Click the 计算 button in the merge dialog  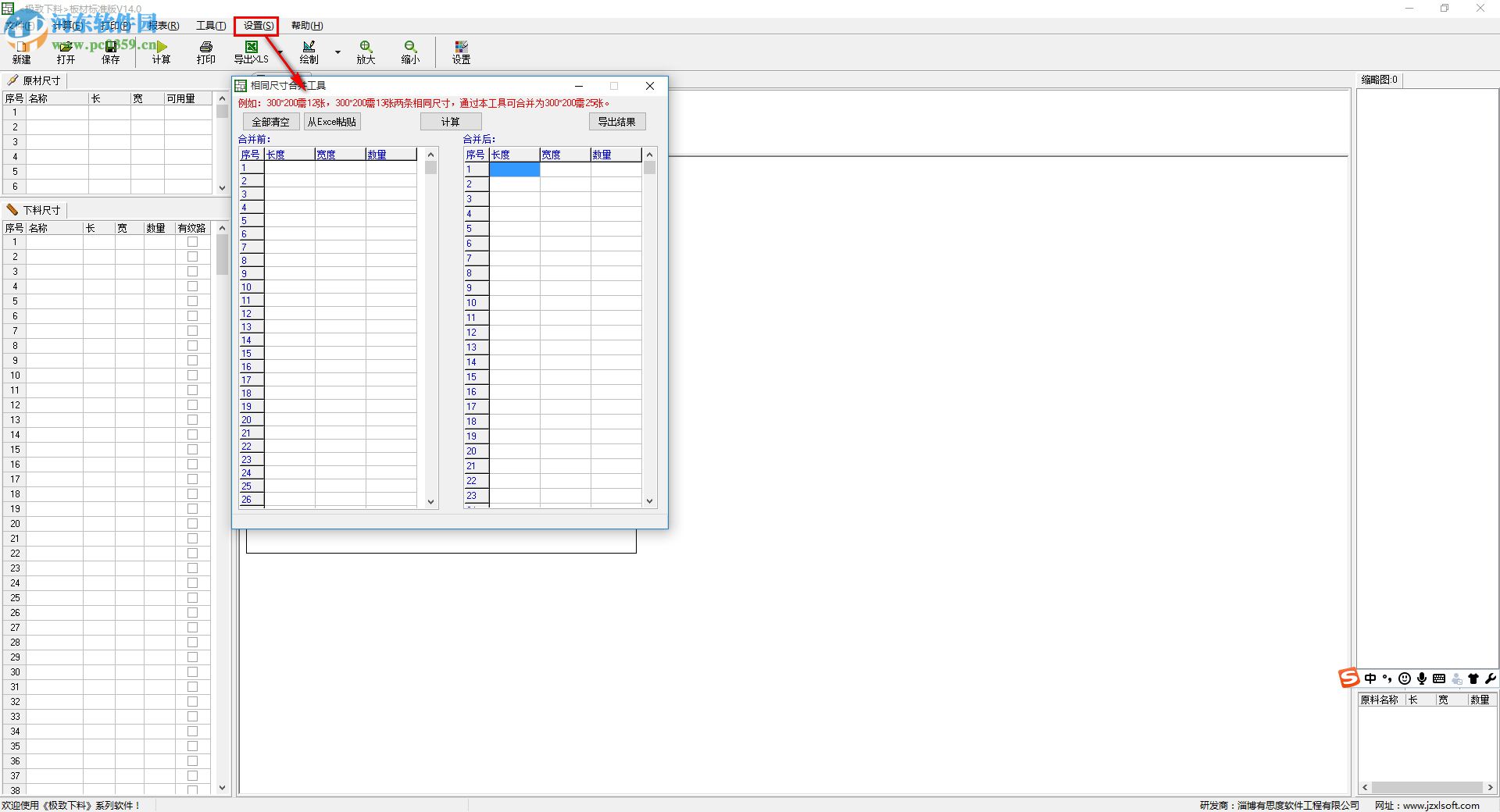[451, 122]
